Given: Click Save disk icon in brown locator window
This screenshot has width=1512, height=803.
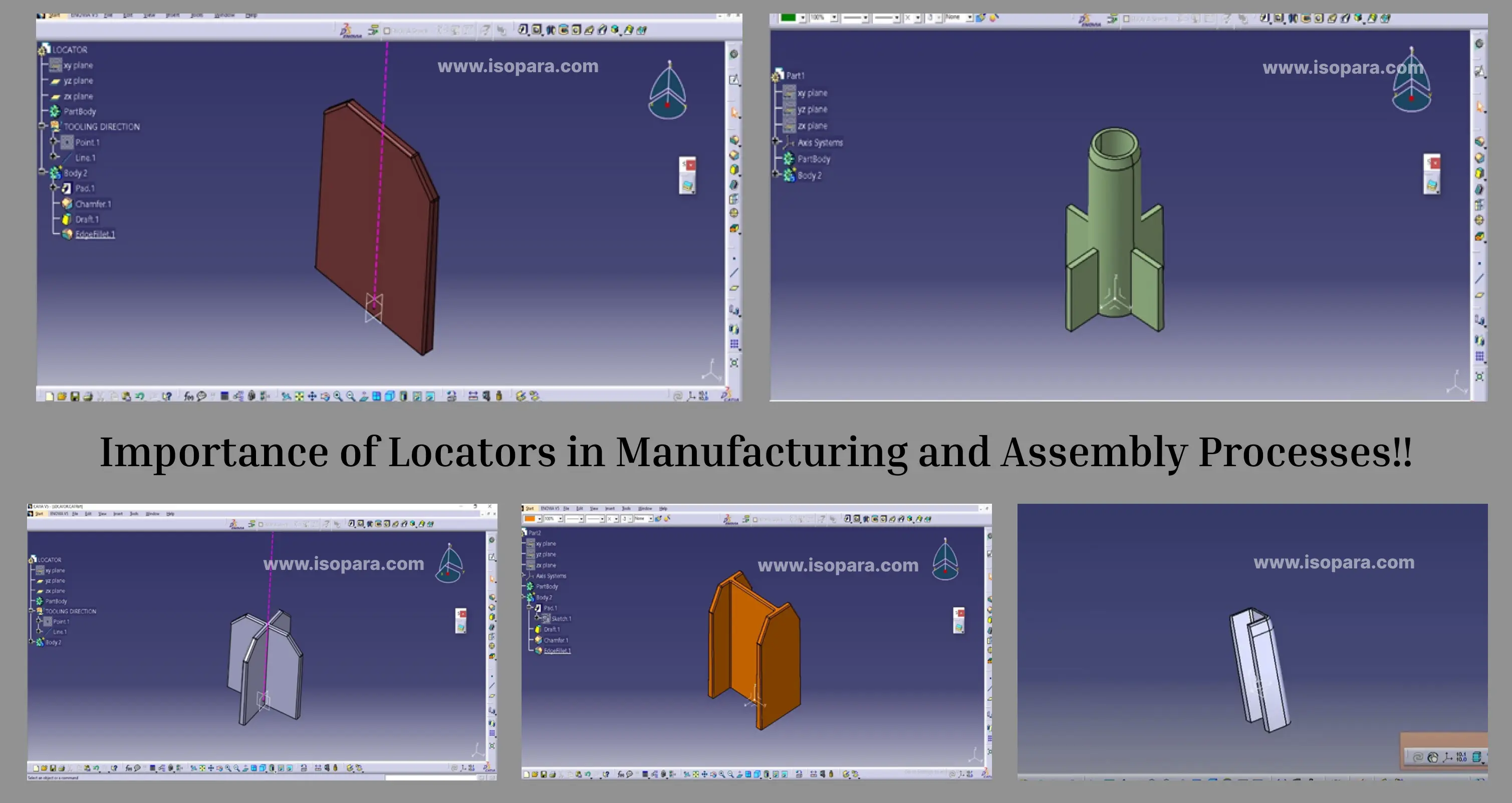Looking at the screenshot, I should coord(75,396).
